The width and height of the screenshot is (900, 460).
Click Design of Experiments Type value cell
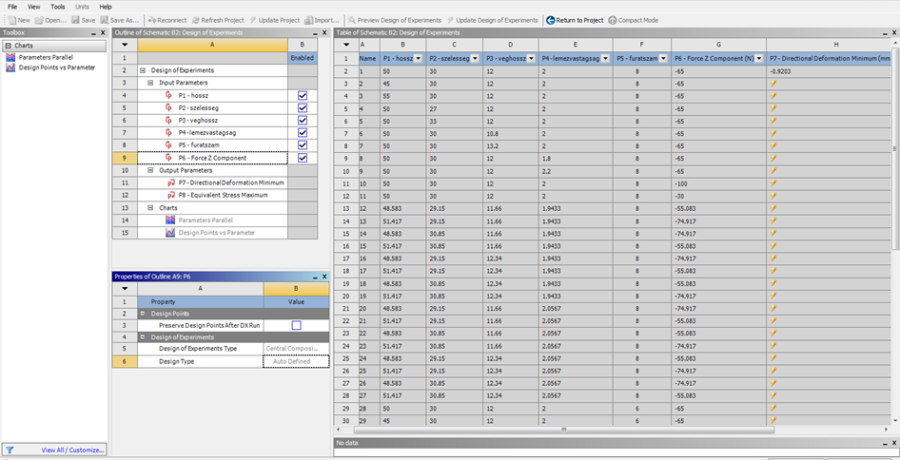click(296, 349)
